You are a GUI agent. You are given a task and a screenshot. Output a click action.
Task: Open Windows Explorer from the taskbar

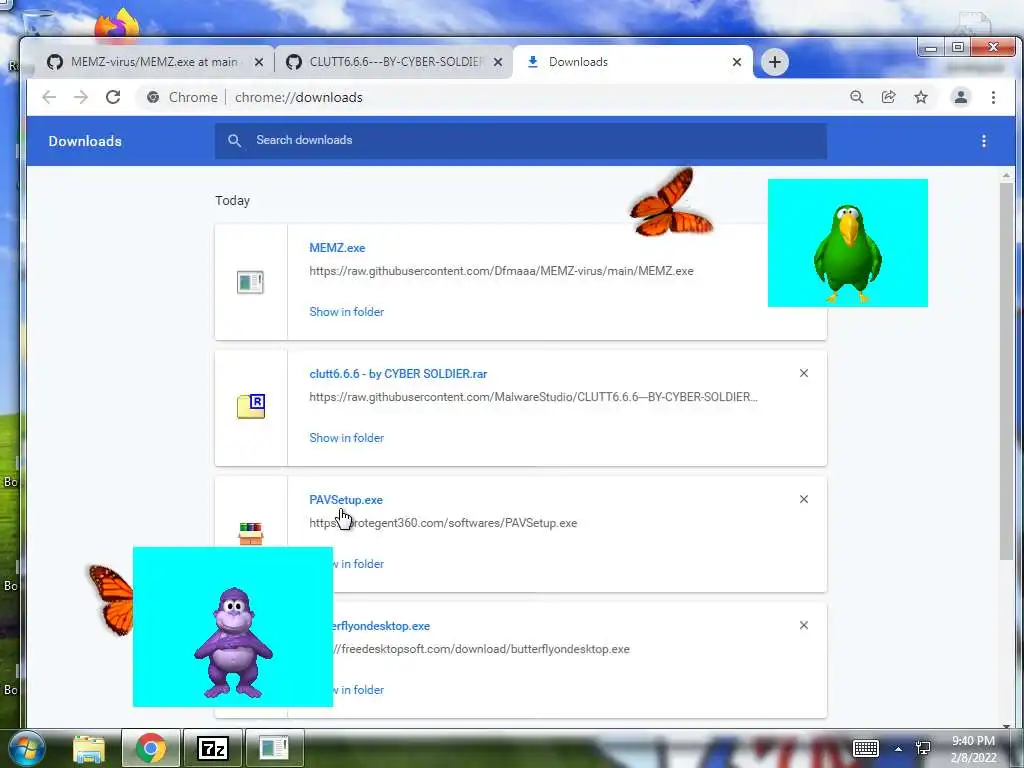point(89,748)
